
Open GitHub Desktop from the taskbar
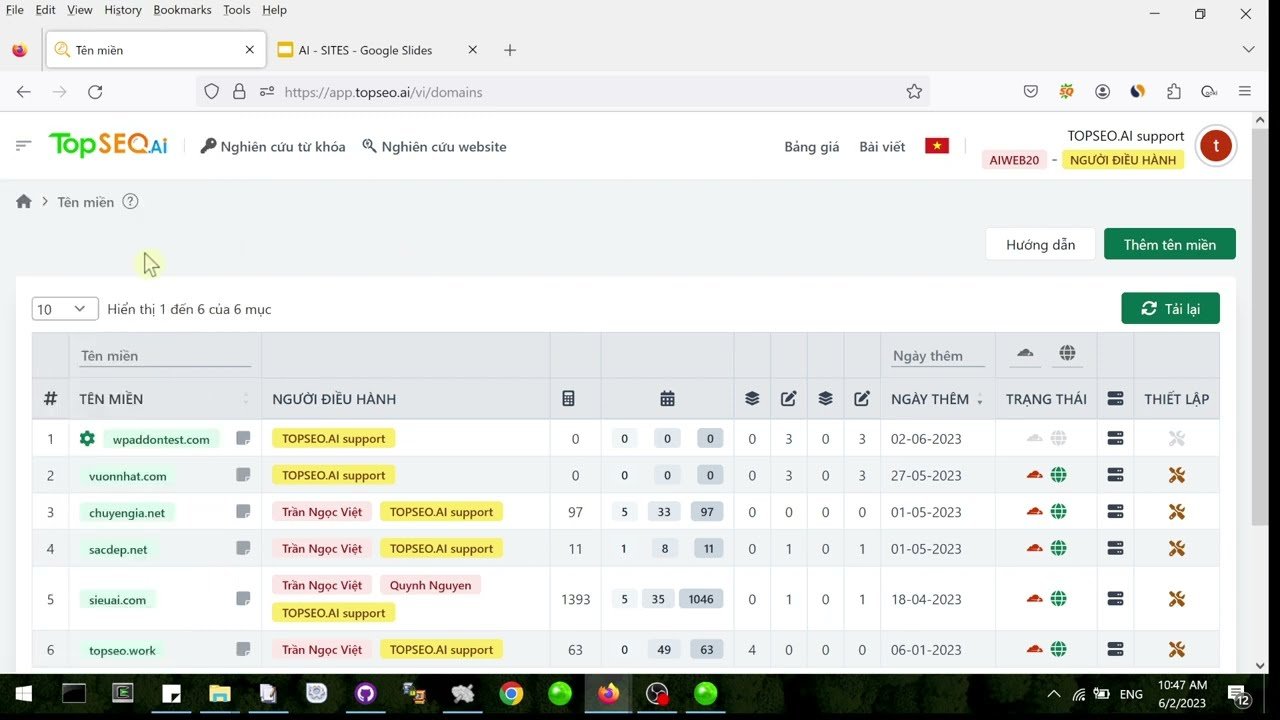click(365, 694)
